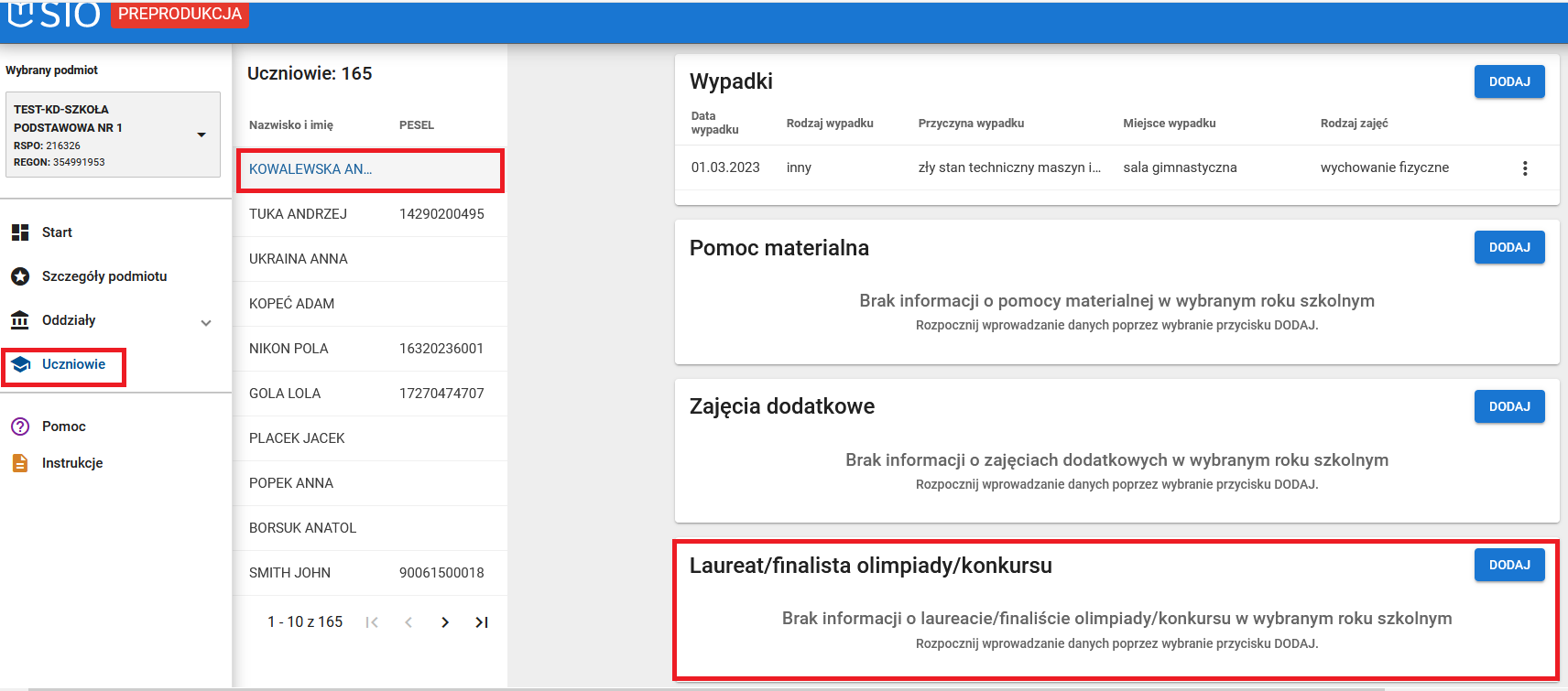Open the Wybrany podmiot school dropdown
Screen dimensions: 1568x691
113,135
